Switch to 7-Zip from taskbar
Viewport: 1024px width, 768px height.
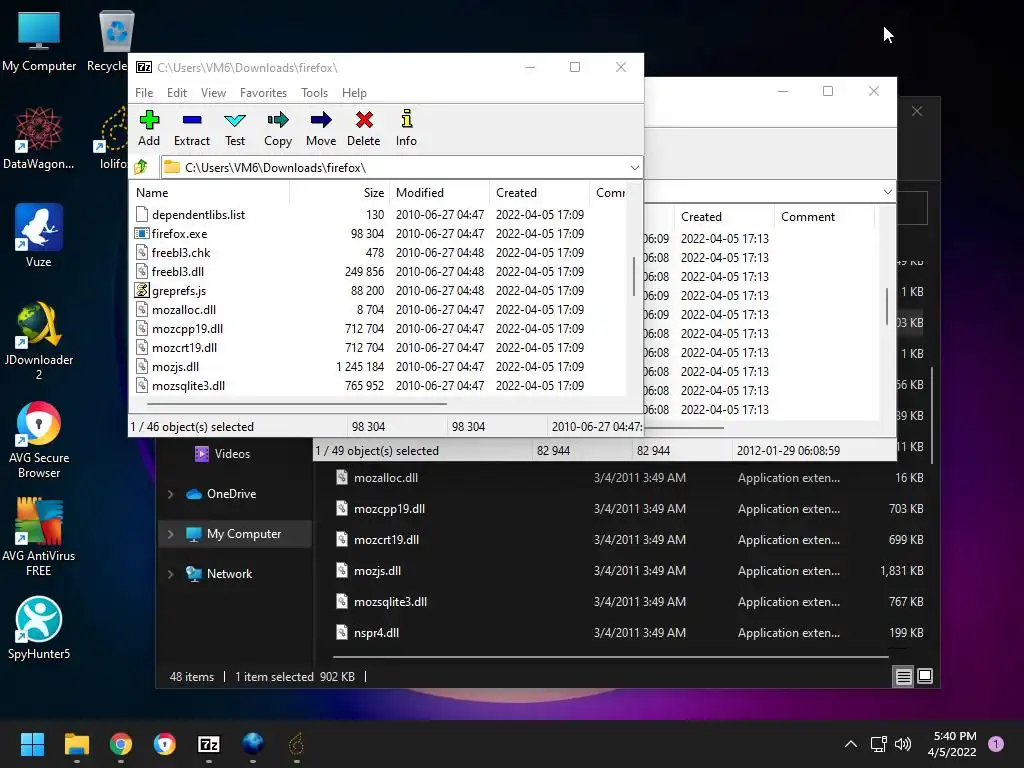(209, 744)
